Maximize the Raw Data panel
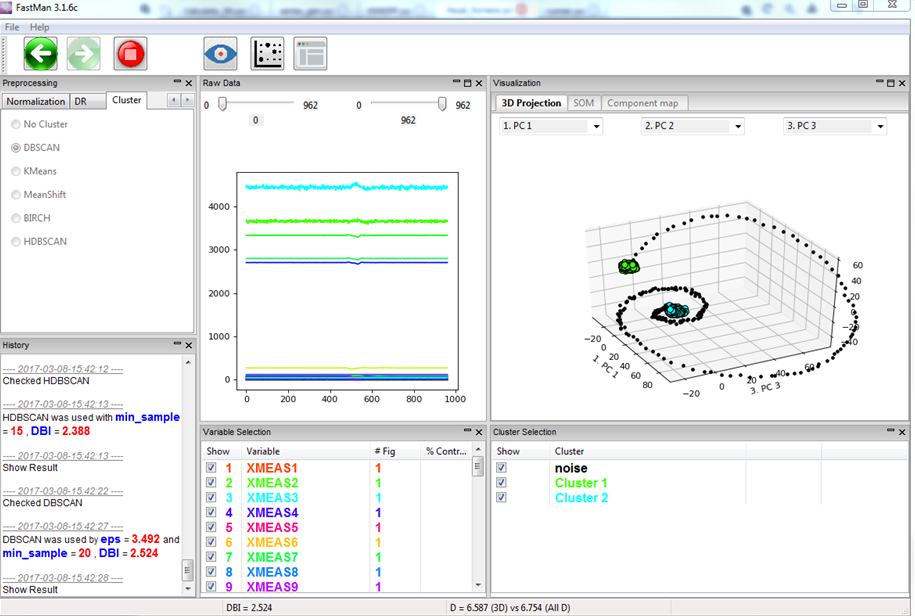This screenshot has height=616, width=915. click(467, 83)
